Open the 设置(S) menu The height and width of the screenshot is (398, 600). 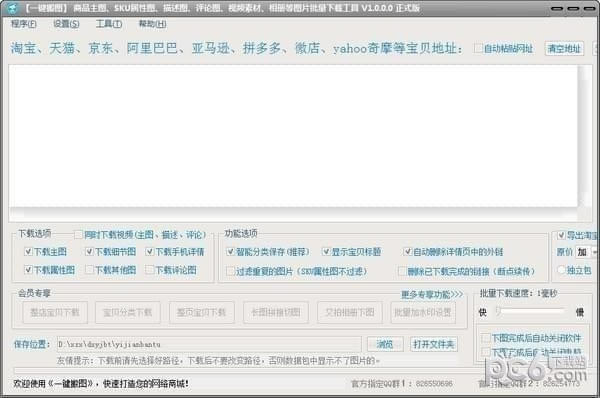click(x=66, y=24)
